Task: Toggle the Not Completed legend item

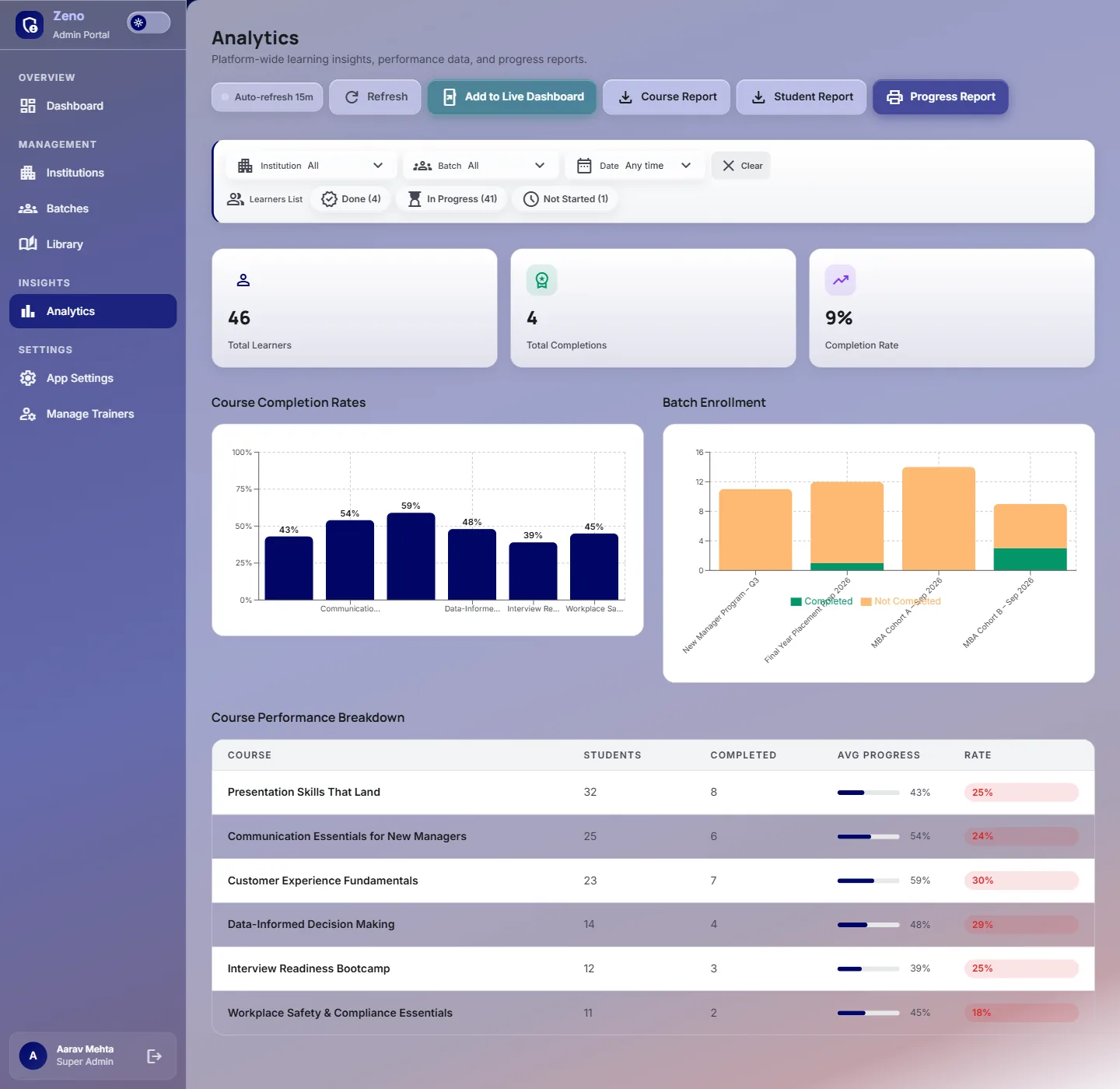Action: click(901, 601)
